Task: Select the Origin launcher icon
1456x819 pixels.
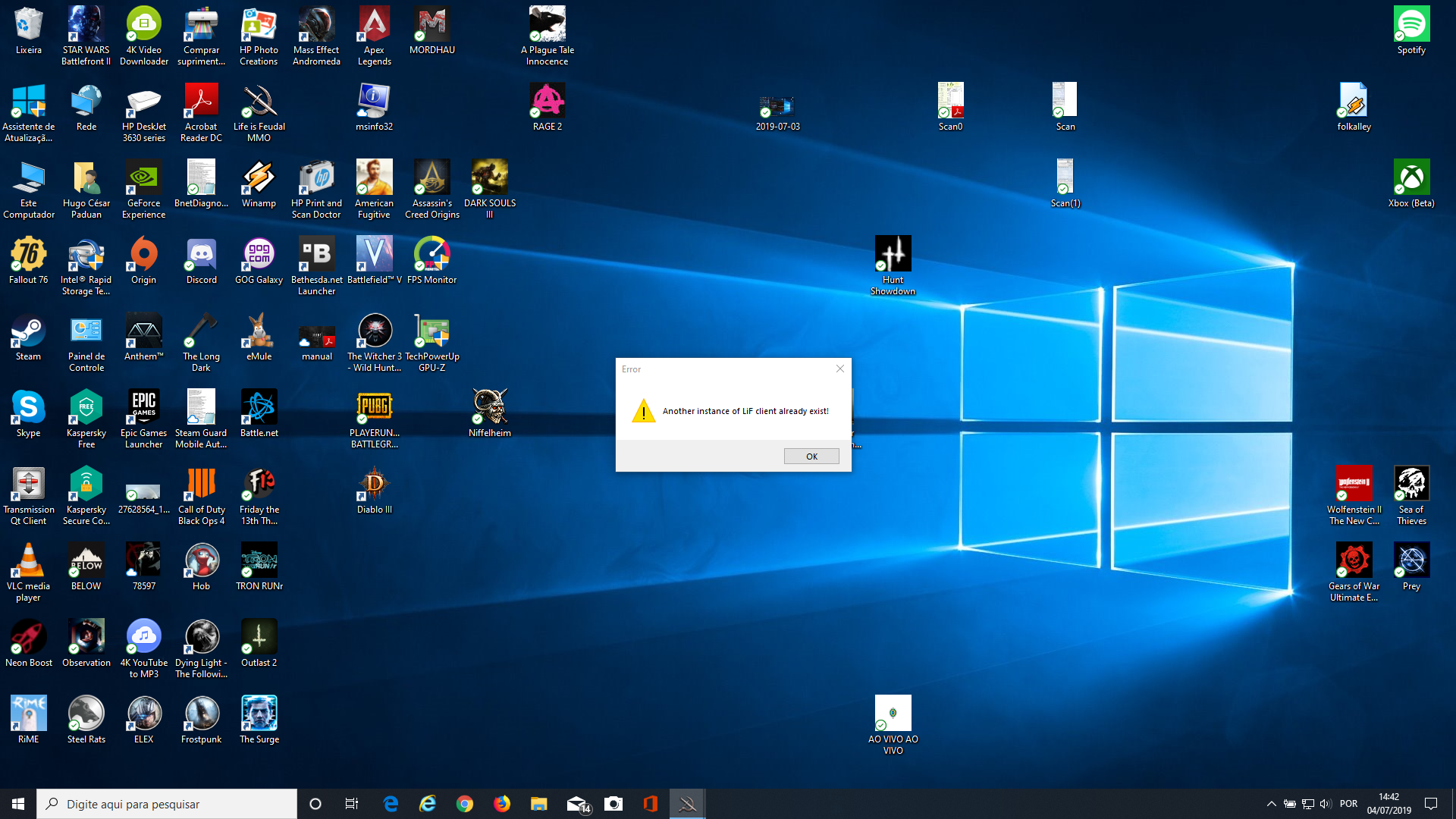Action: tap(144, 262)
